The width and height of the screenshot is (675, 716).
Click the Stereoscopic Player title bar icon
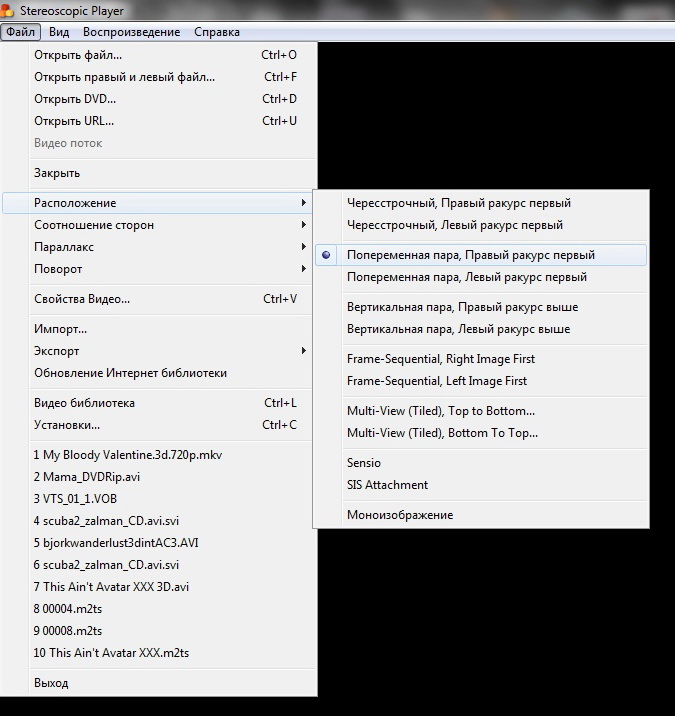6,10
